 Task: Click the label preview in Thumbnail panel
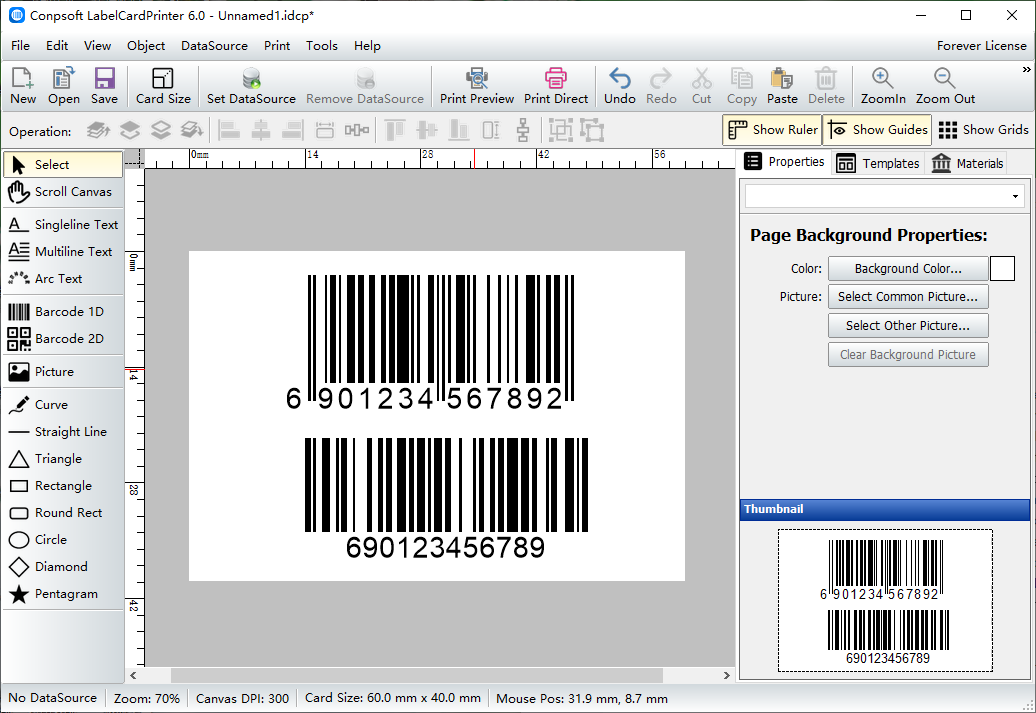(885, 601)
